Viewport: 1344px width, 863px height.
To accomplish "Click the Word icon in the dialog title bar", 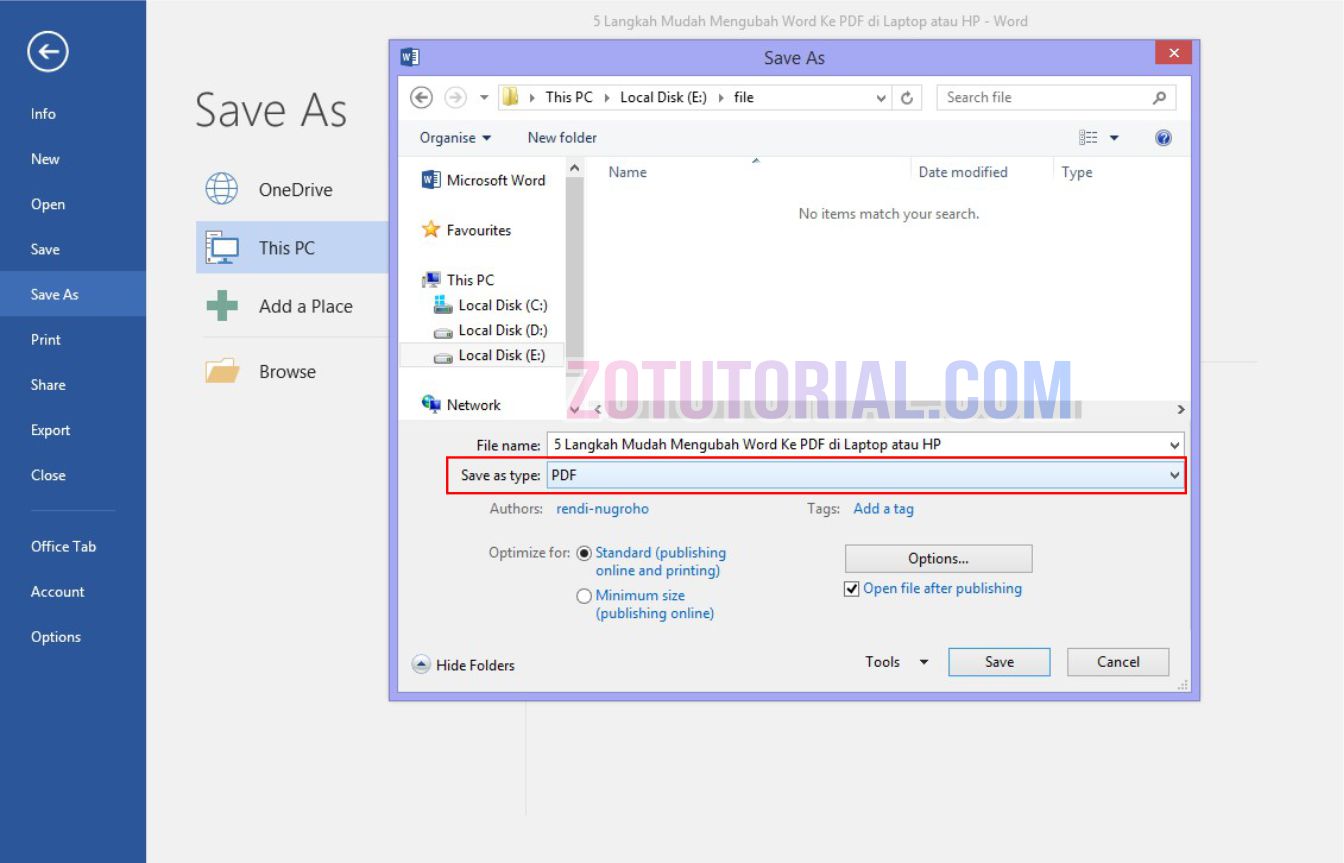I will click(409, 57).
